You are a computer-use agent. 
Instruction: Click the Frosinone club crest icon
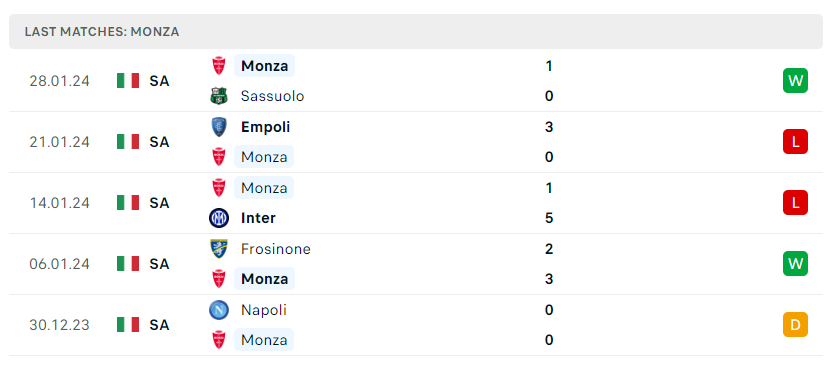[219, 249]
